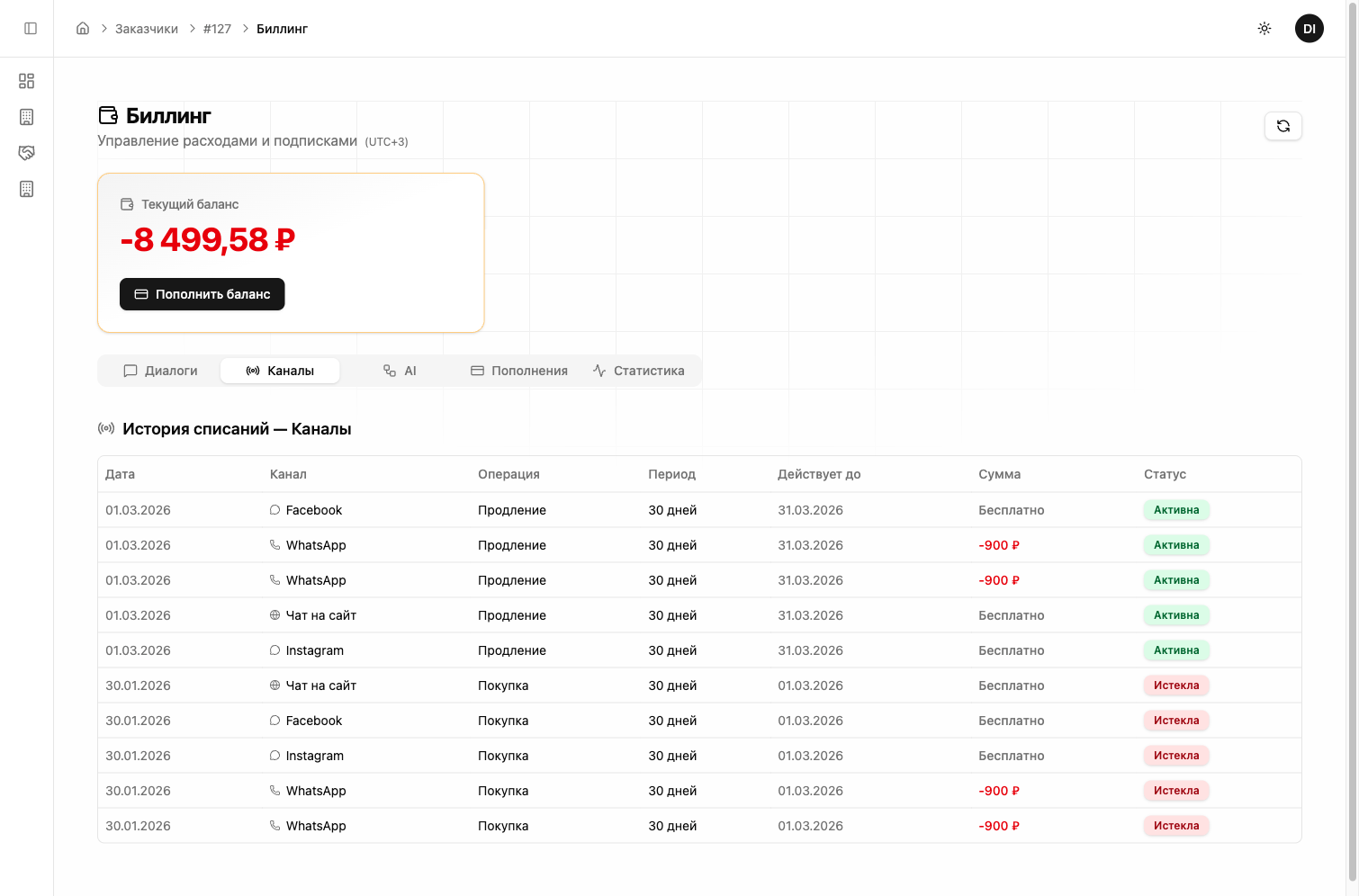This screenshot has width=1359, height=896.
Task: Toggle the left sidebar panel
Action: click(31, 29)
